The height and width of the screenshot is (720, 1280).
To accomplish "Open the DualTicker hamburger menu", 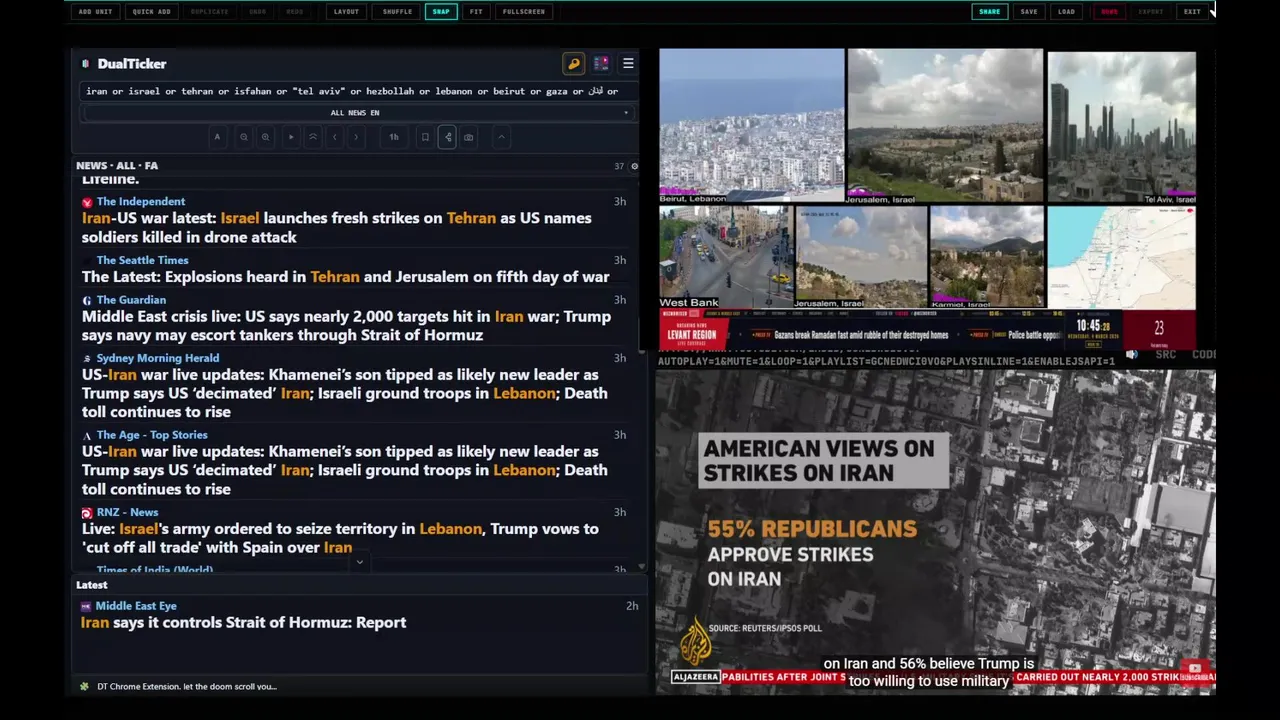I will tap(628, 64).
